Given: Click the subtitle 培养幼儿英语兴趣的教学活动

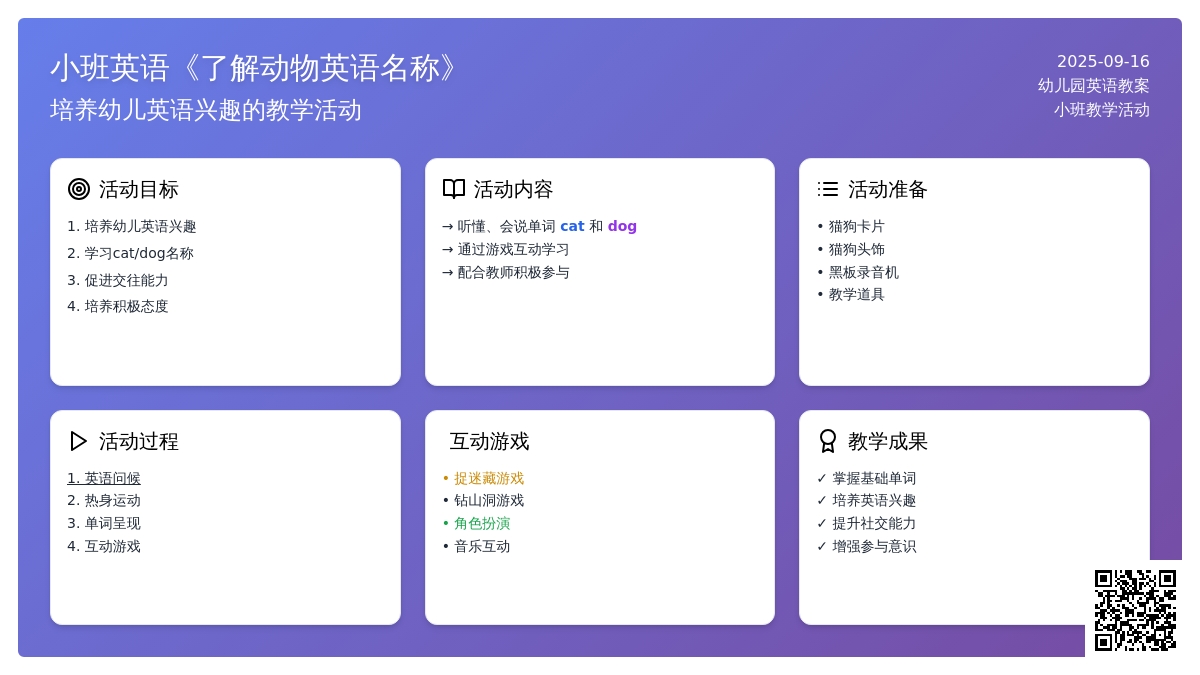Looking at the screenshot, I should pos(206,110).
